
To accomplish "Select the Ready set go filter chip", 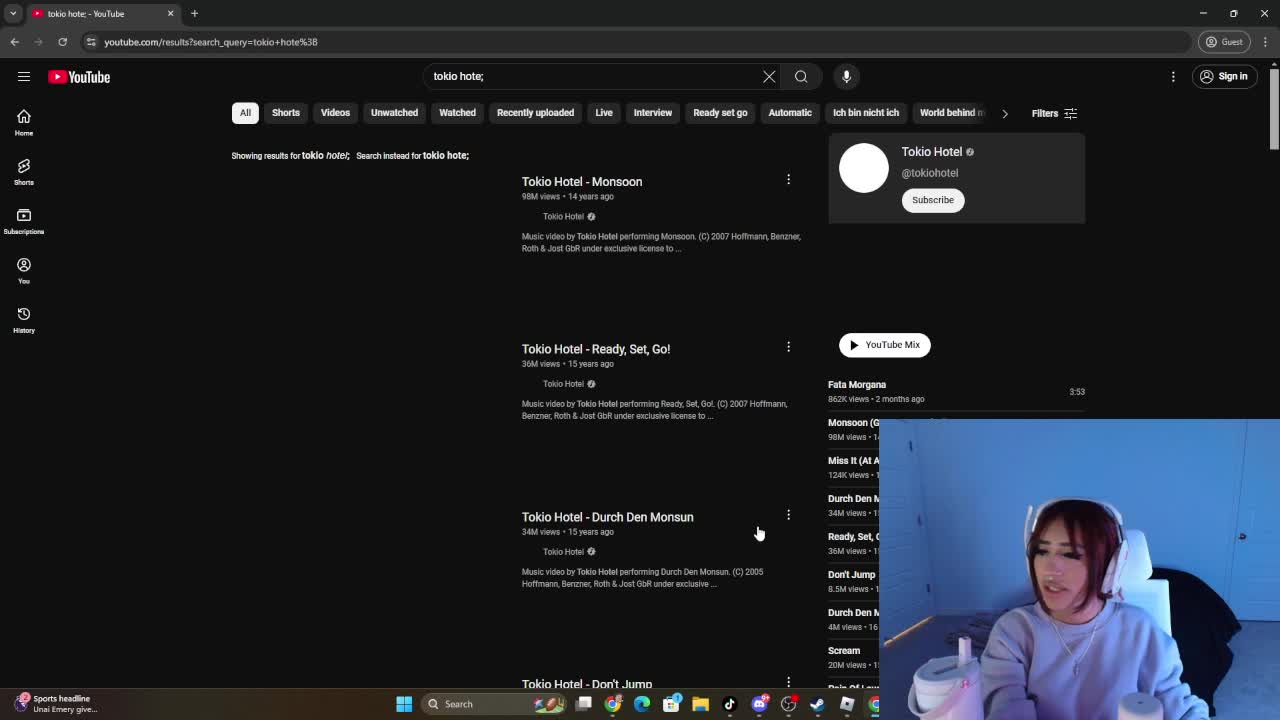I will 720,113.
